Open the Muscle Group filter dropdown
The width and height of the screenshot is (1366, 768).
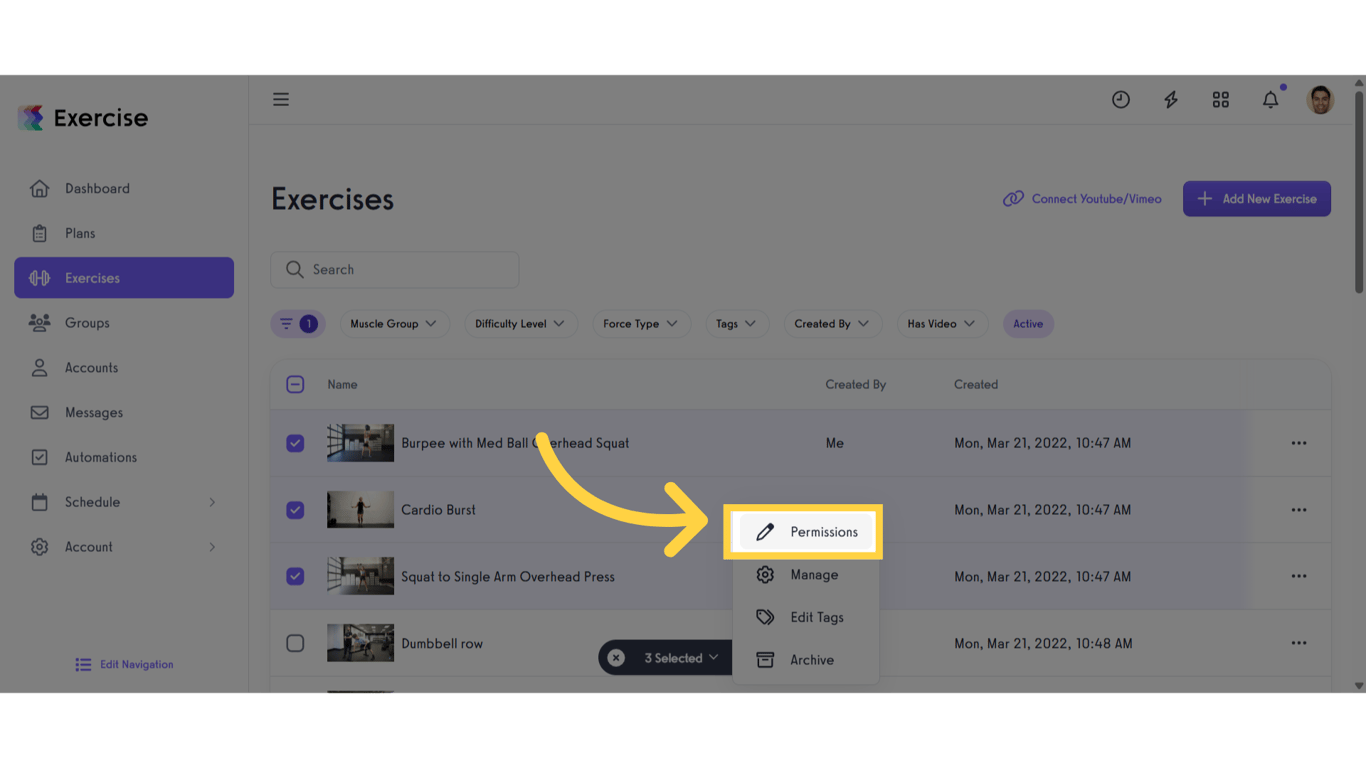point(394,323)
